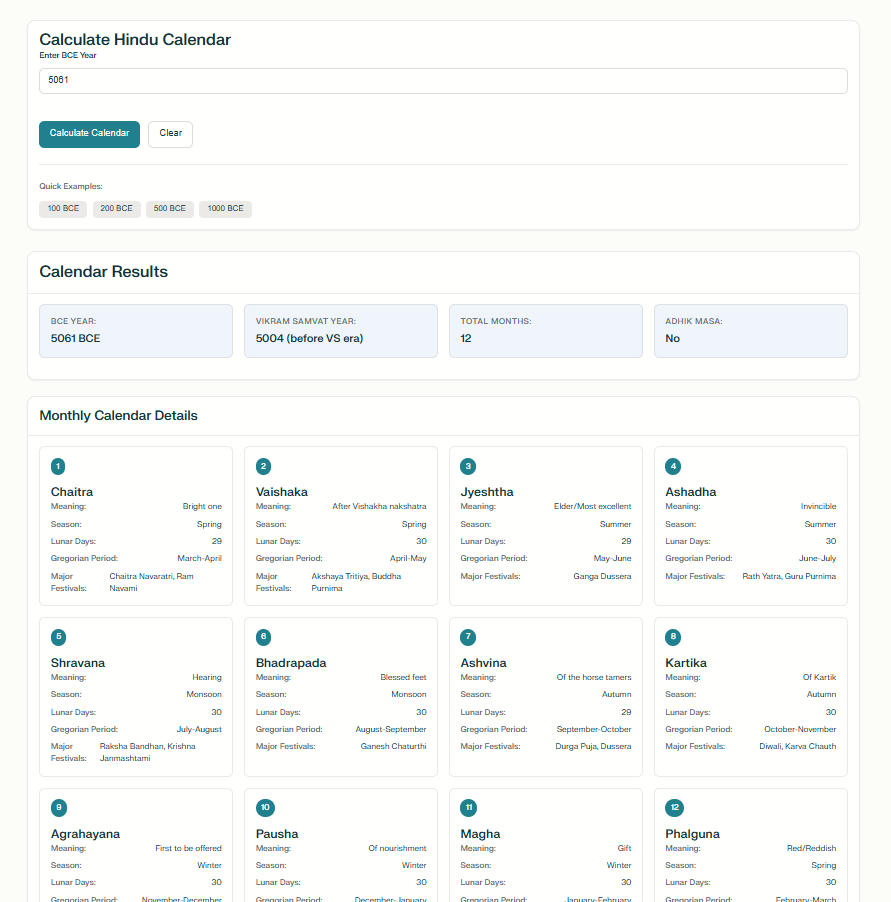This screenshot has width=891, height=902.
Task: Click the Vaishaka month name
Action: [282, 492]
